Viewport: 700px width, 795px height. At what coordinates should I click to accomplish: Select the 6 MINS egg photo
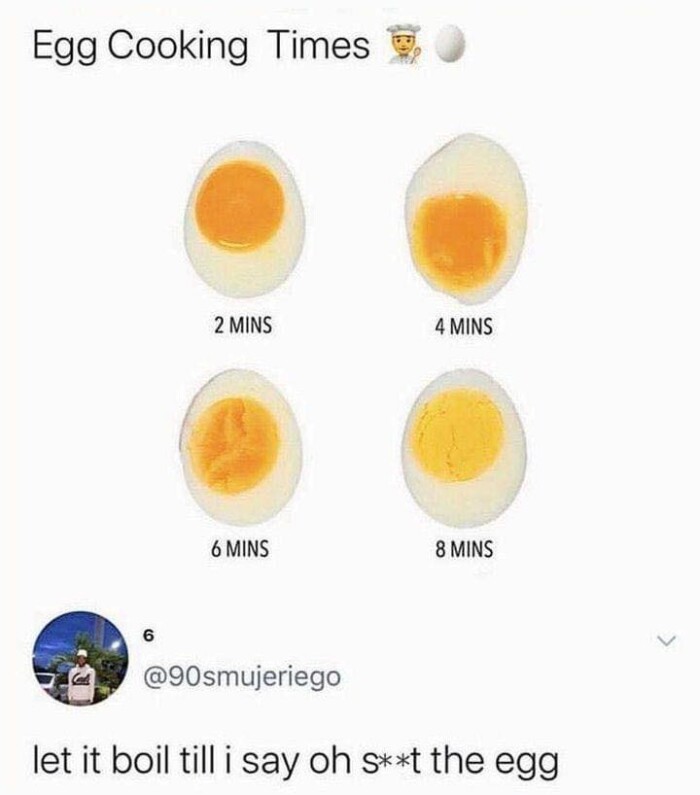[241, 446]
